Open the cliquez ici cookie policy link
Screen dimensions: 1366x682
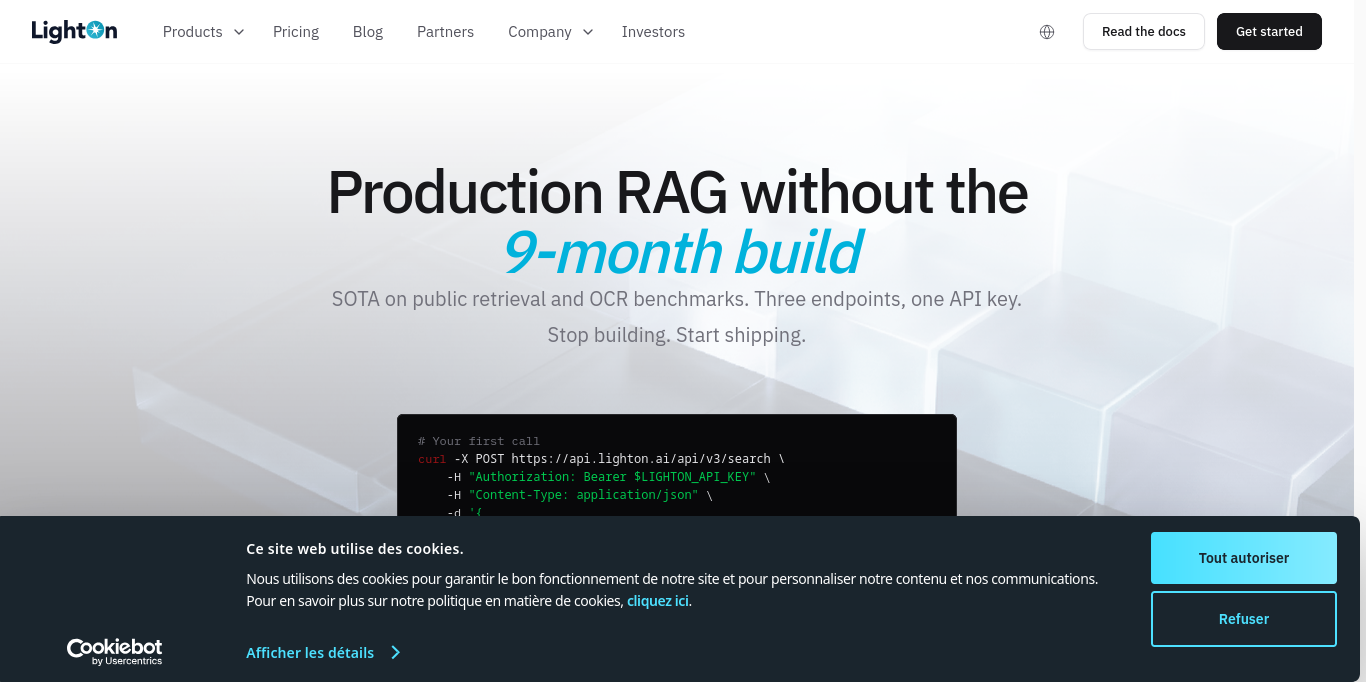pyautogui.click(x=658, y=601)
